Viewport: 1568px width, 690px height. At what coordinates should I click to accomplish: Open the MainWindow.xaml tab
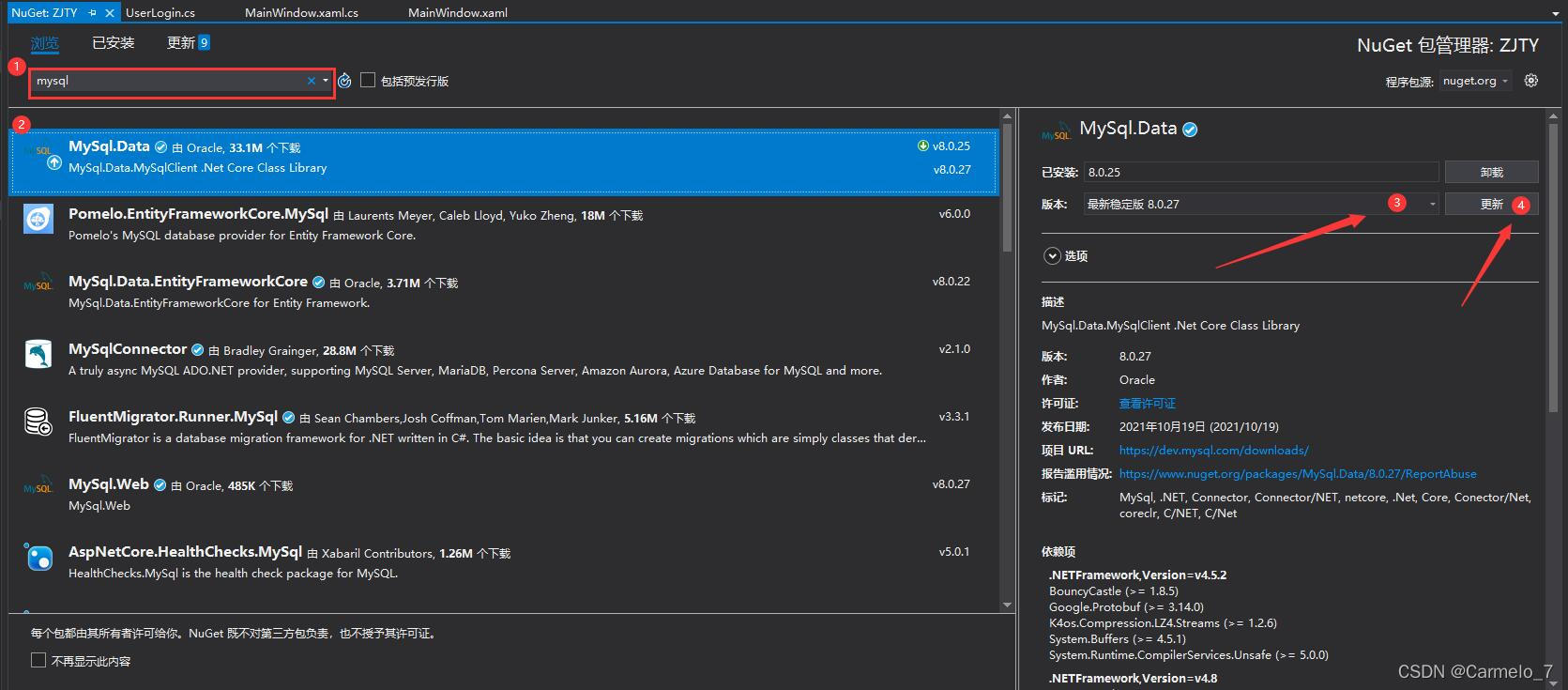click(458, 13)
